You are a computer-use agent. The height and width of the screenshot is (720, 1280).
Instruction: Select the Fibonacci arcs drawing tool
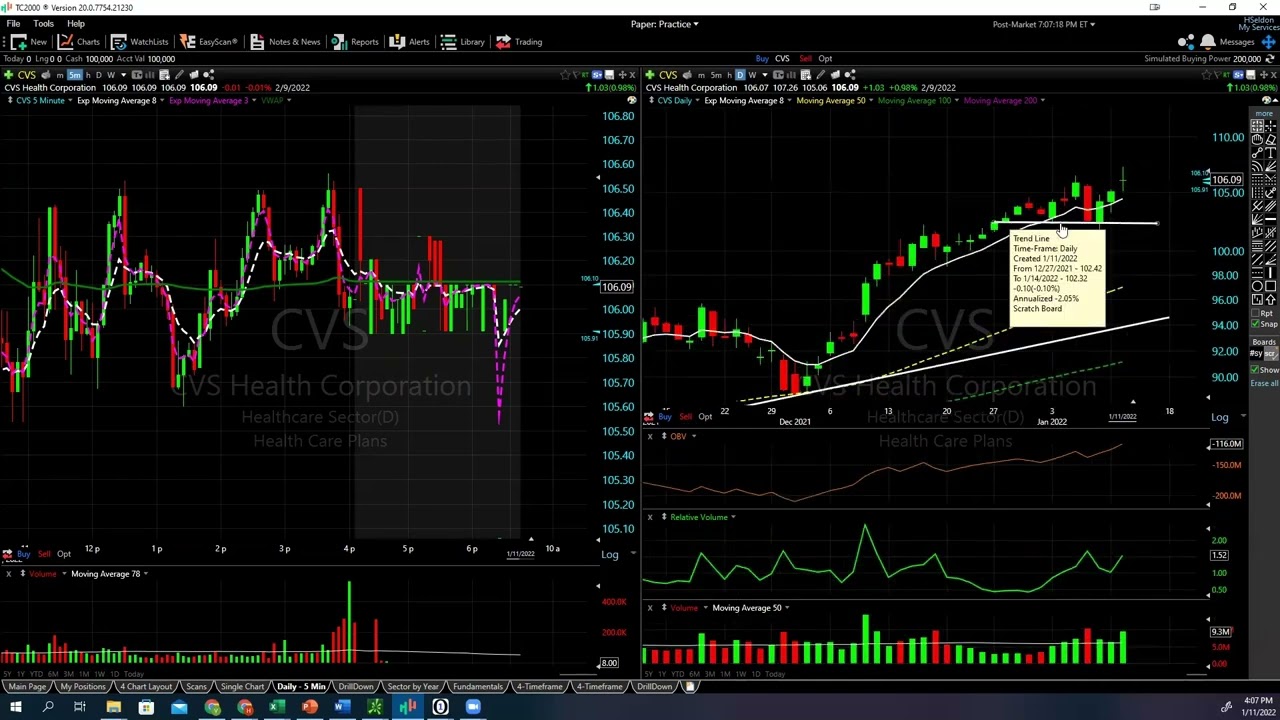[1257, 166]
